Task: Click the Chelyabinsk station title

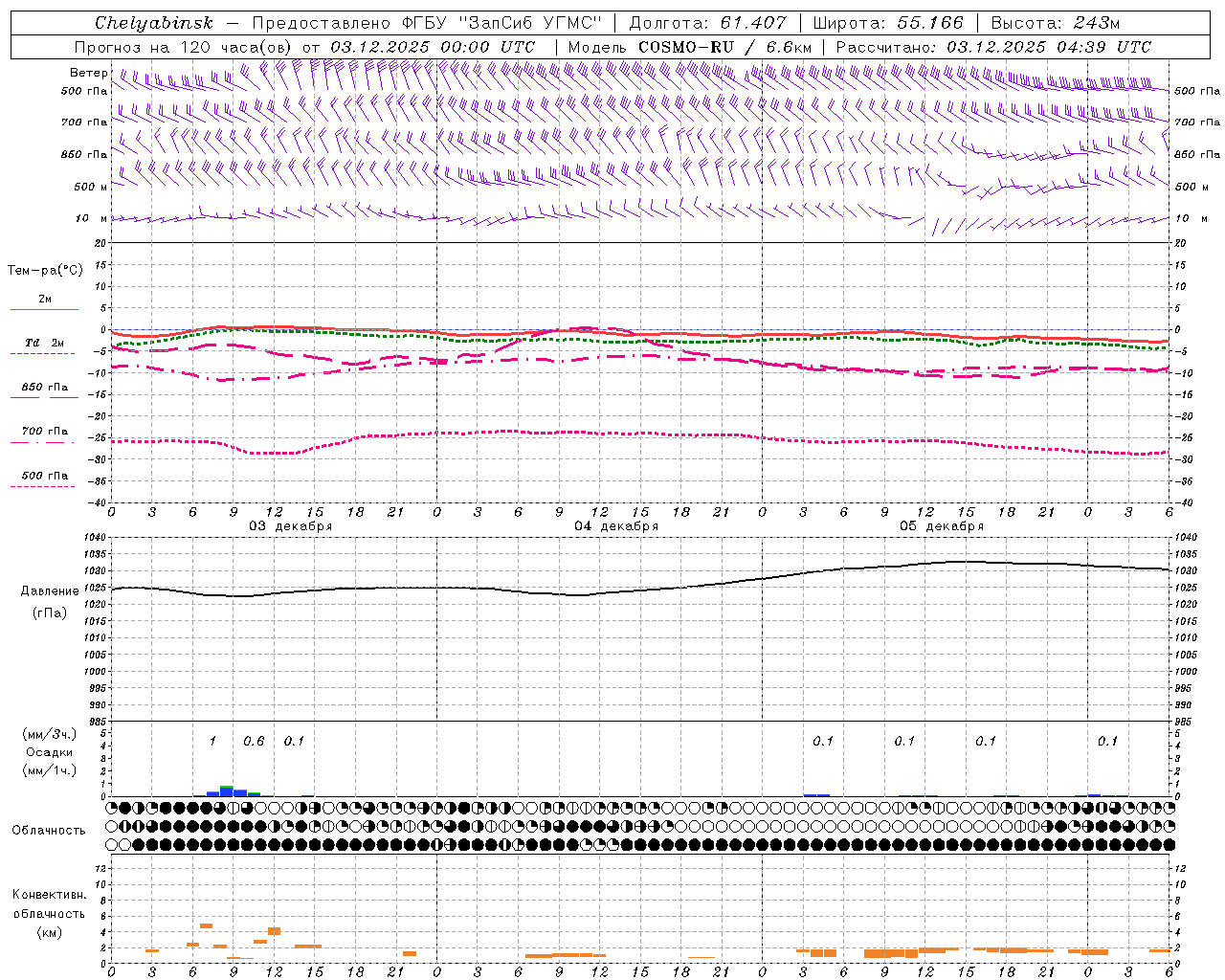Action: (x=153, y=23)
